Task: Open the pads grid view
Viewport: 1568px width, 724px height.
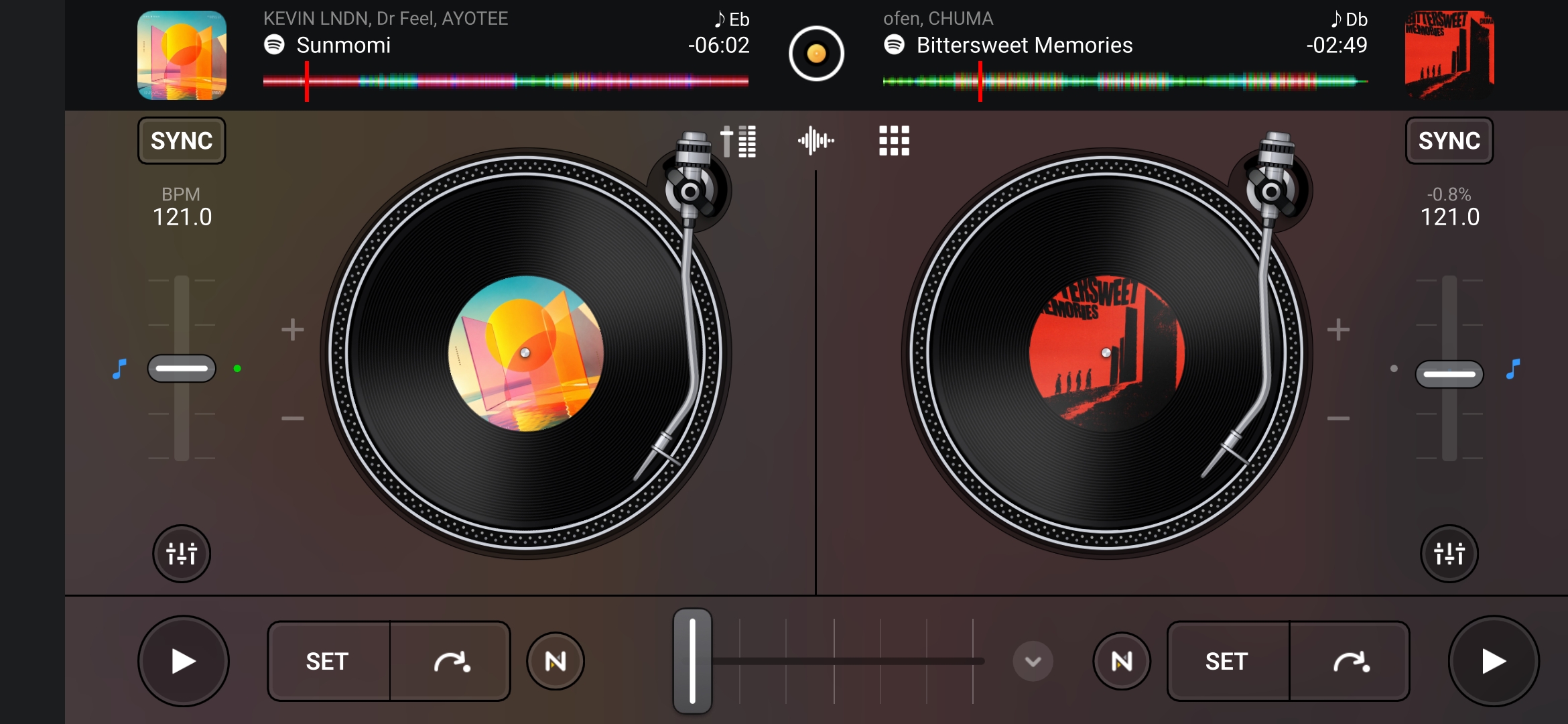Action: click(x=894, y=141)
